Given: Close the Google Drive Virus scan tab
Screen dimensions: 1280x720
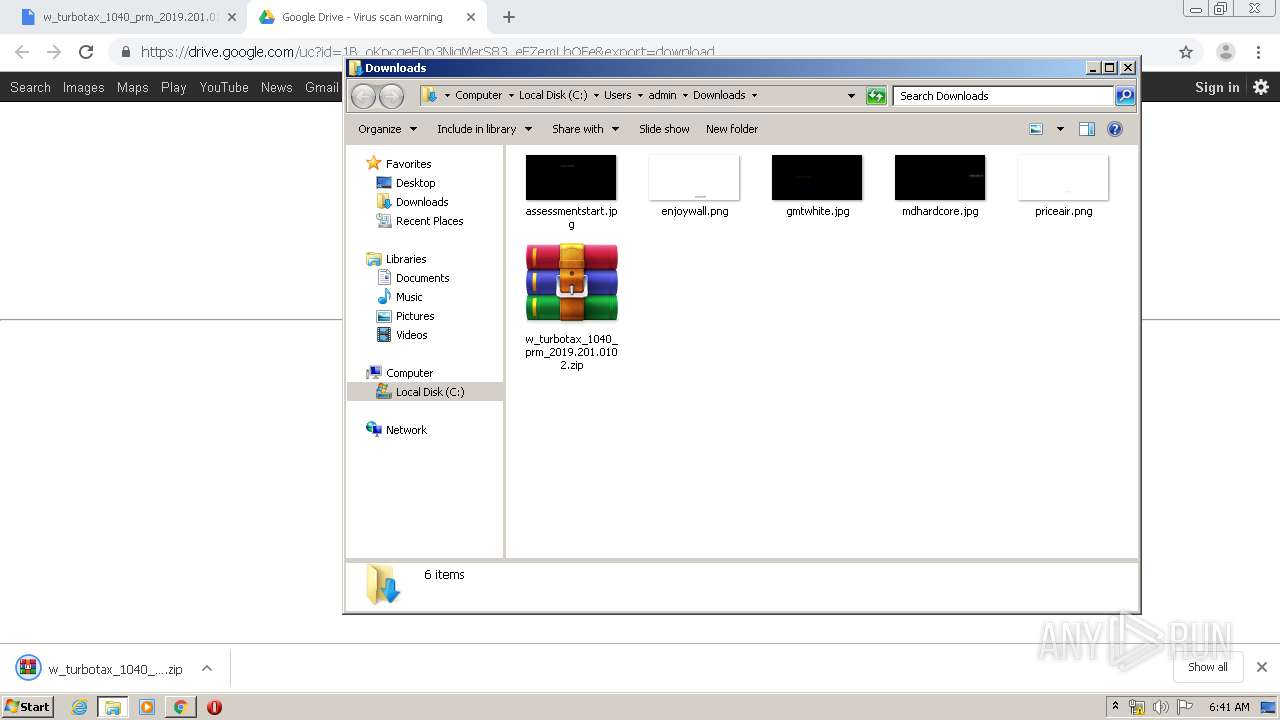Looking at the screenshot, I should coord(471,17).
